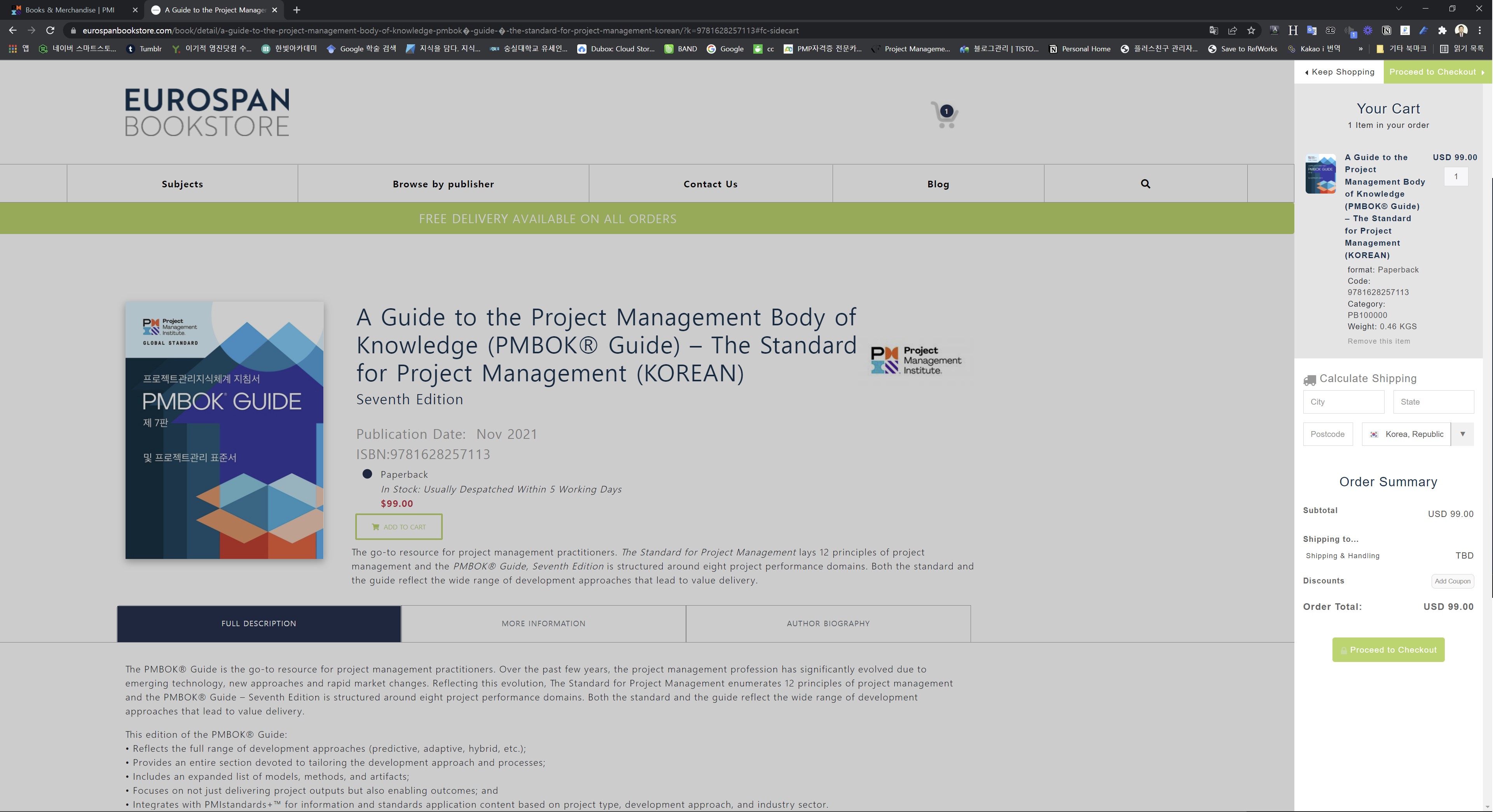The image size is (1493, 812).
Task: Click Remove this item link in cart
Action: (x=1378, y=341)
